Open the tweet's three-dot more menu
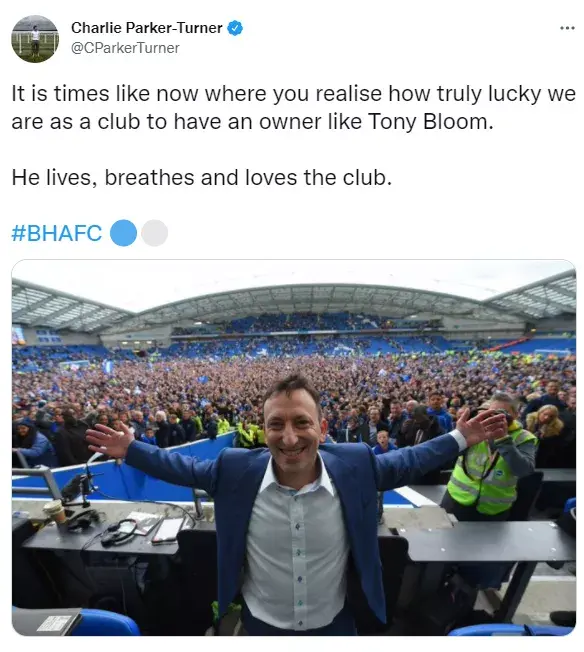Image resolution: width=584 pixels, height=652 pixels. tap(567, 28)
